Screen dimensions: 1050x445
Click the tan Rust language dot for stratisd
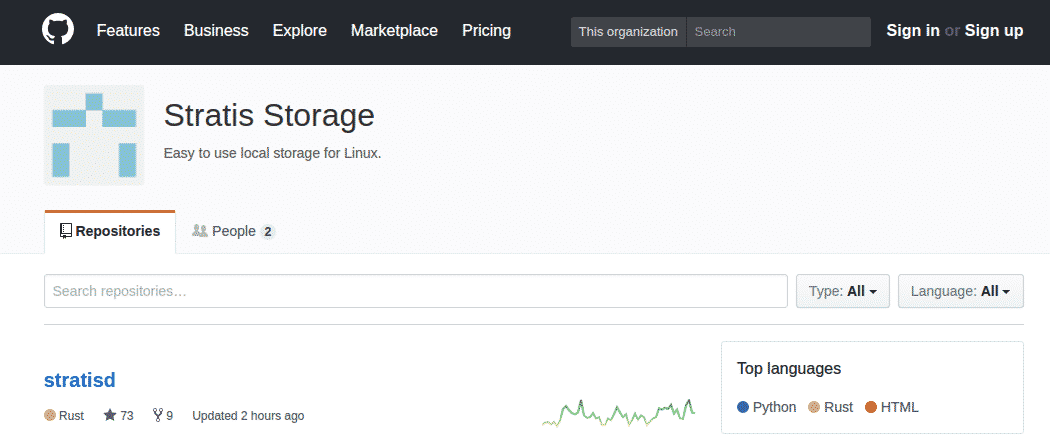pos(50,416)
